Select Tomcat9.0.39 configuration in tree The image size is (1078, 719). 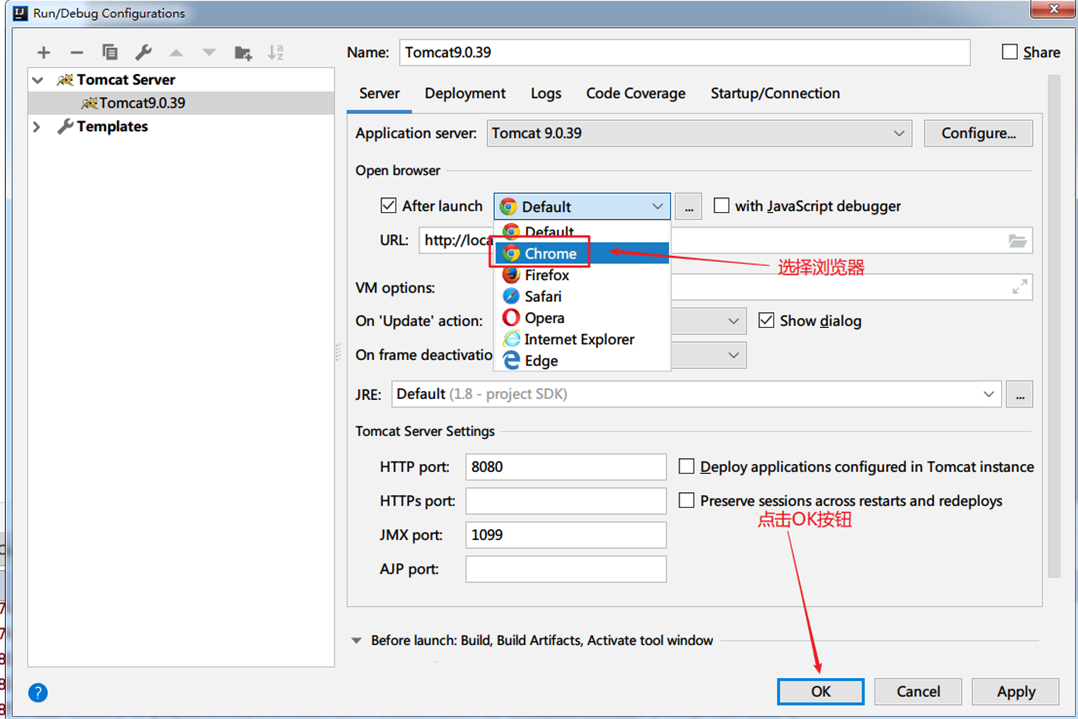(182, 103)
